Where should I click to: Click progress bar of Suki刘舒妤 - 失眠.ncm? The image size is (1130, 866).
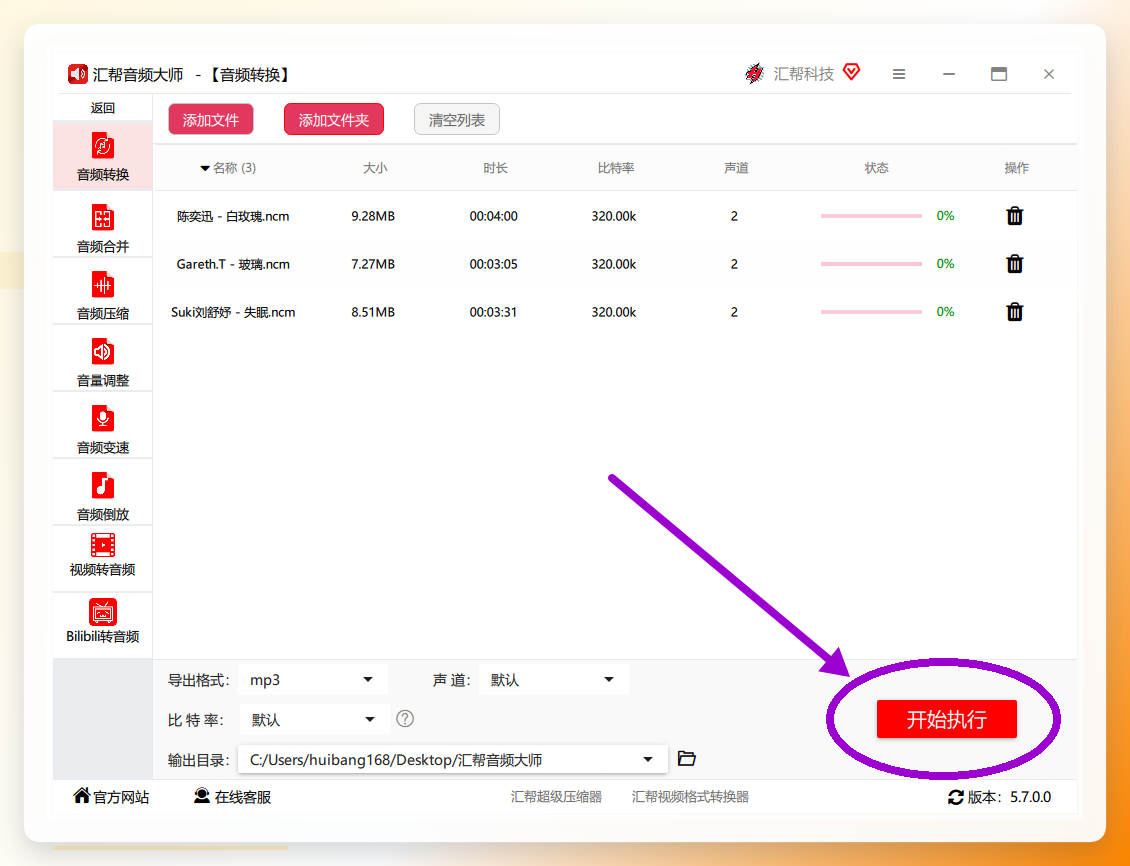point(871,312)
